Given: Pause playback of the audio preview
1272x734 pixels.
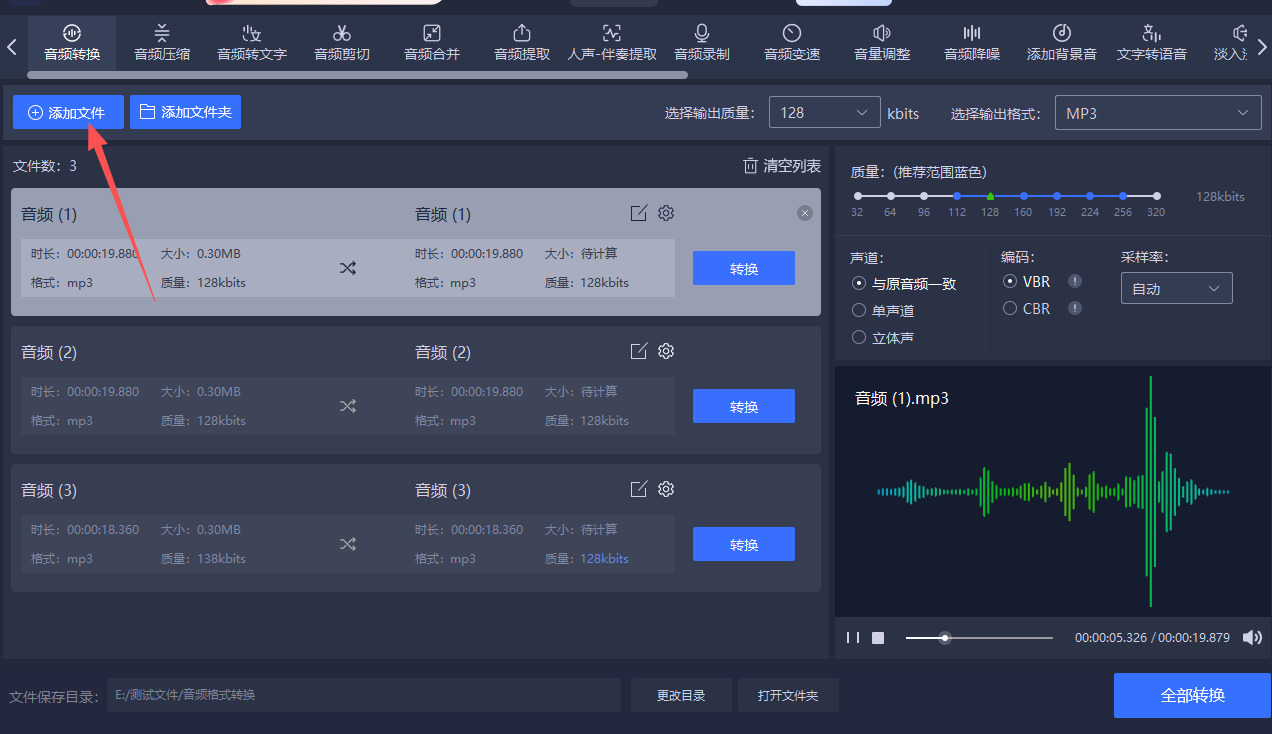Looking at the screenshot, I should [x=853, y=637].
